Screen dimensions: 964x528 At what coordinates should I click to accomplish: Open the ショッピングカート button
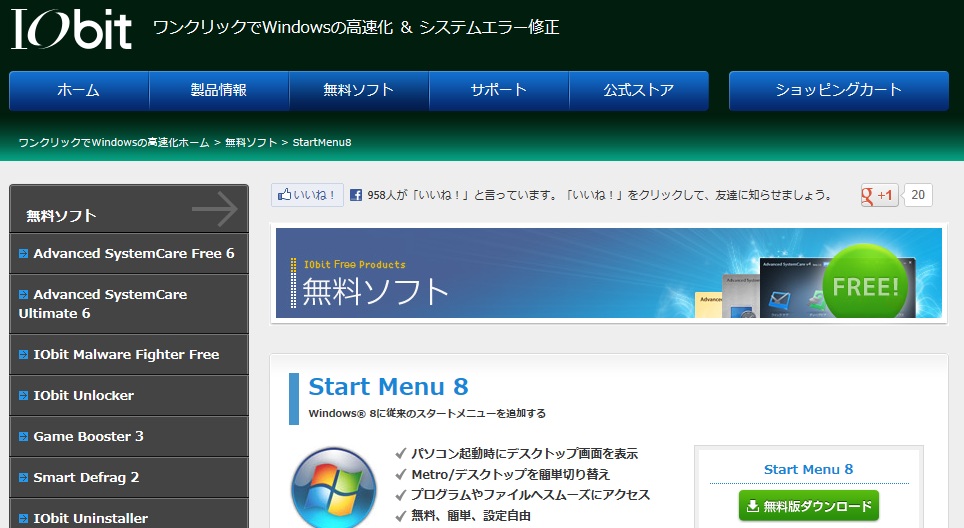(839, 90)
